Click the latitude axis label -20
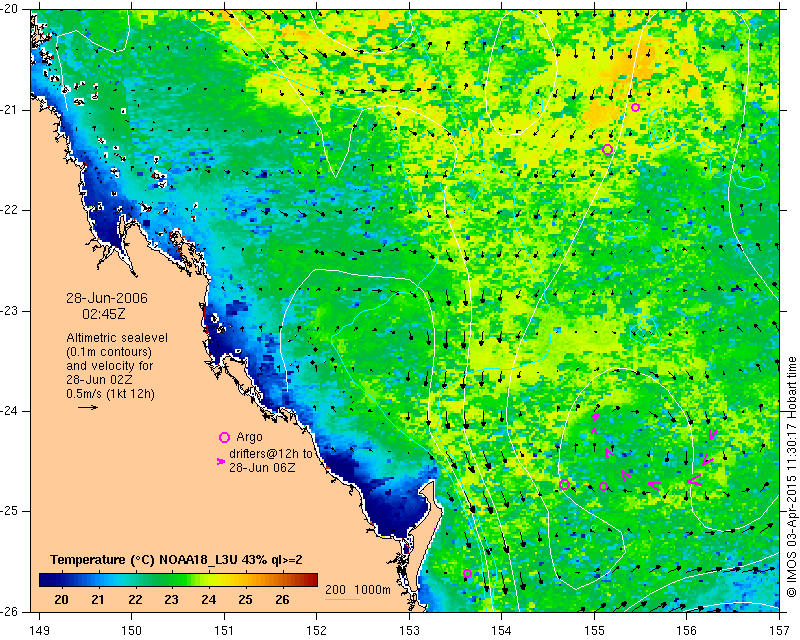 coord(11,9)
